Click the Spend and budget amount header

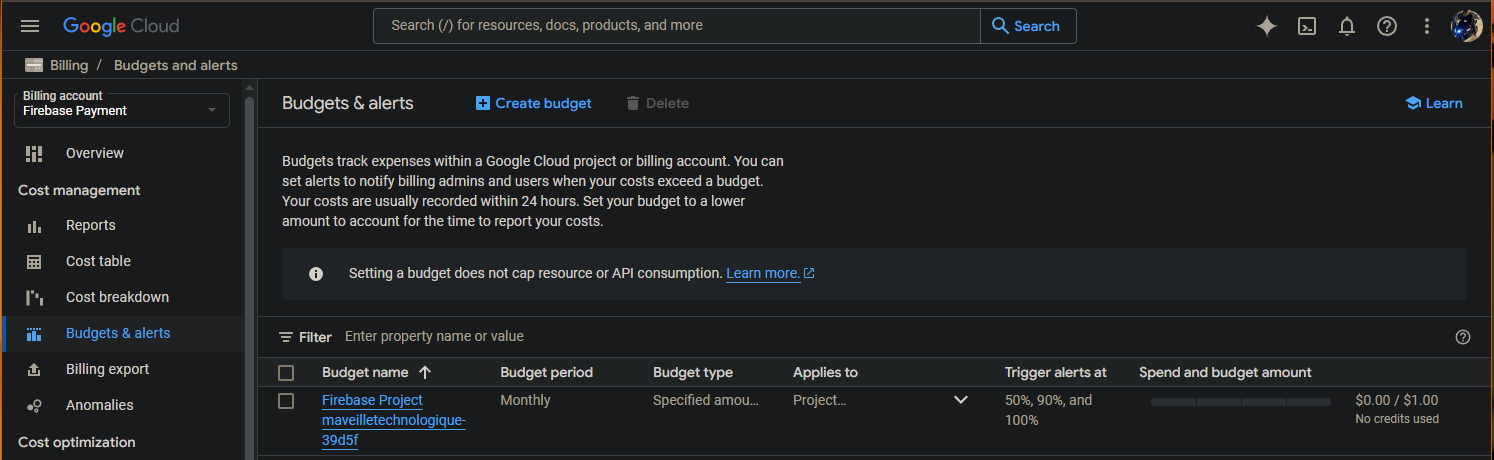click(1225, 372)
